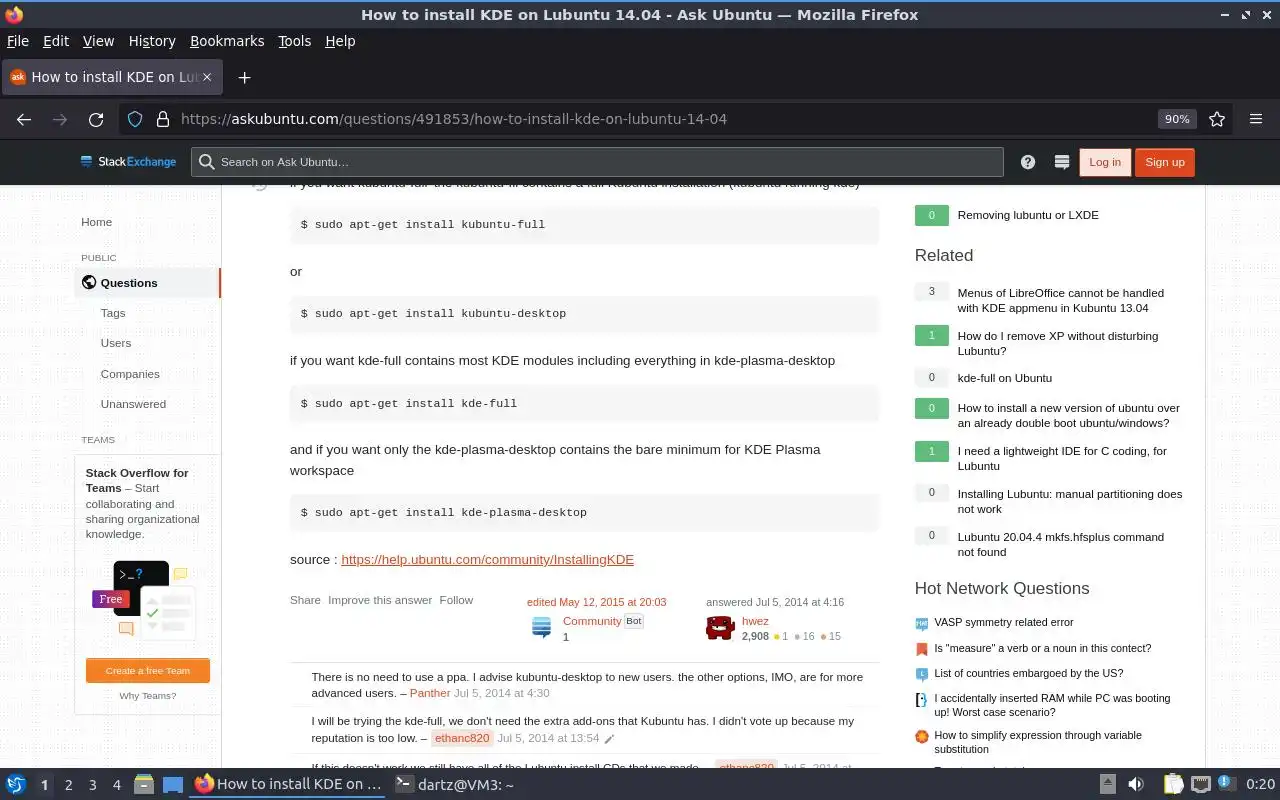Click the zoom level 90% indicator
The image size is (1280, 800).
click(x=1177, y=119)
